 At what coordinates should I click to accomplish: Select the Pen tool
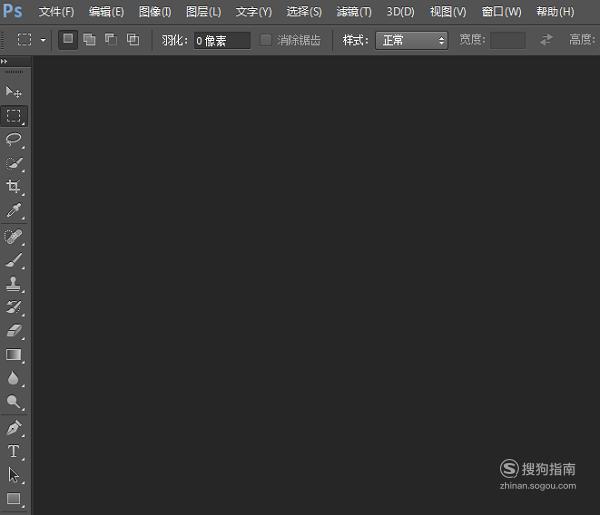14,428
